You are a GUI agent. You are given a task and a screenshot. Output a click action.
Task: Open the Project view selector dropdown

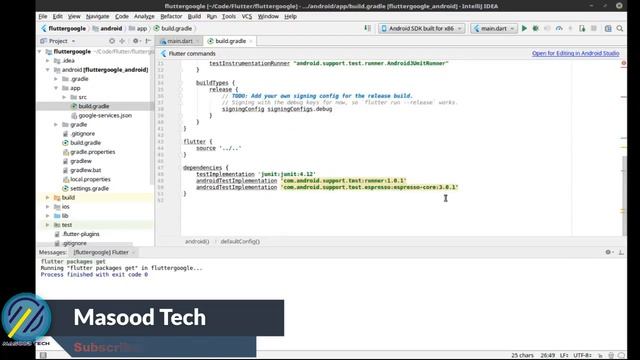(x=58, y=41)
